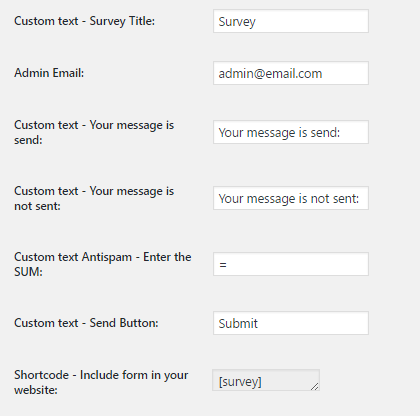This screenshot has width=420, height=416.
Task: Select the 'Your message is send:' input field
Action: pyautogui.click(x=291, y=132)
